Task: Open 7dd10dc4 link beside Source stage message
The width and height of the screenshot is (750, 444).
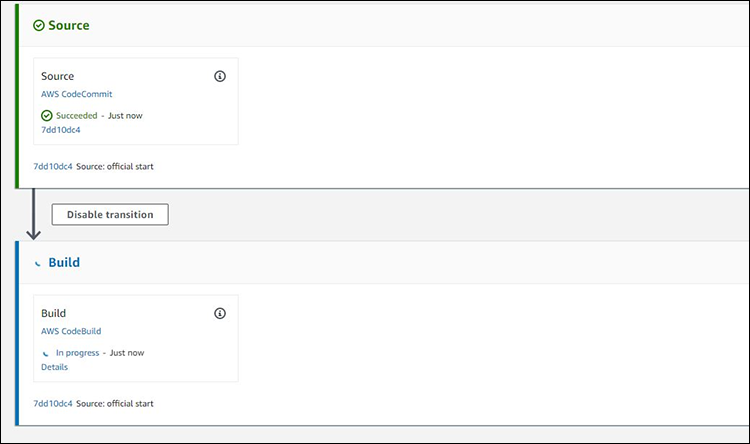Action: point(53,166)
